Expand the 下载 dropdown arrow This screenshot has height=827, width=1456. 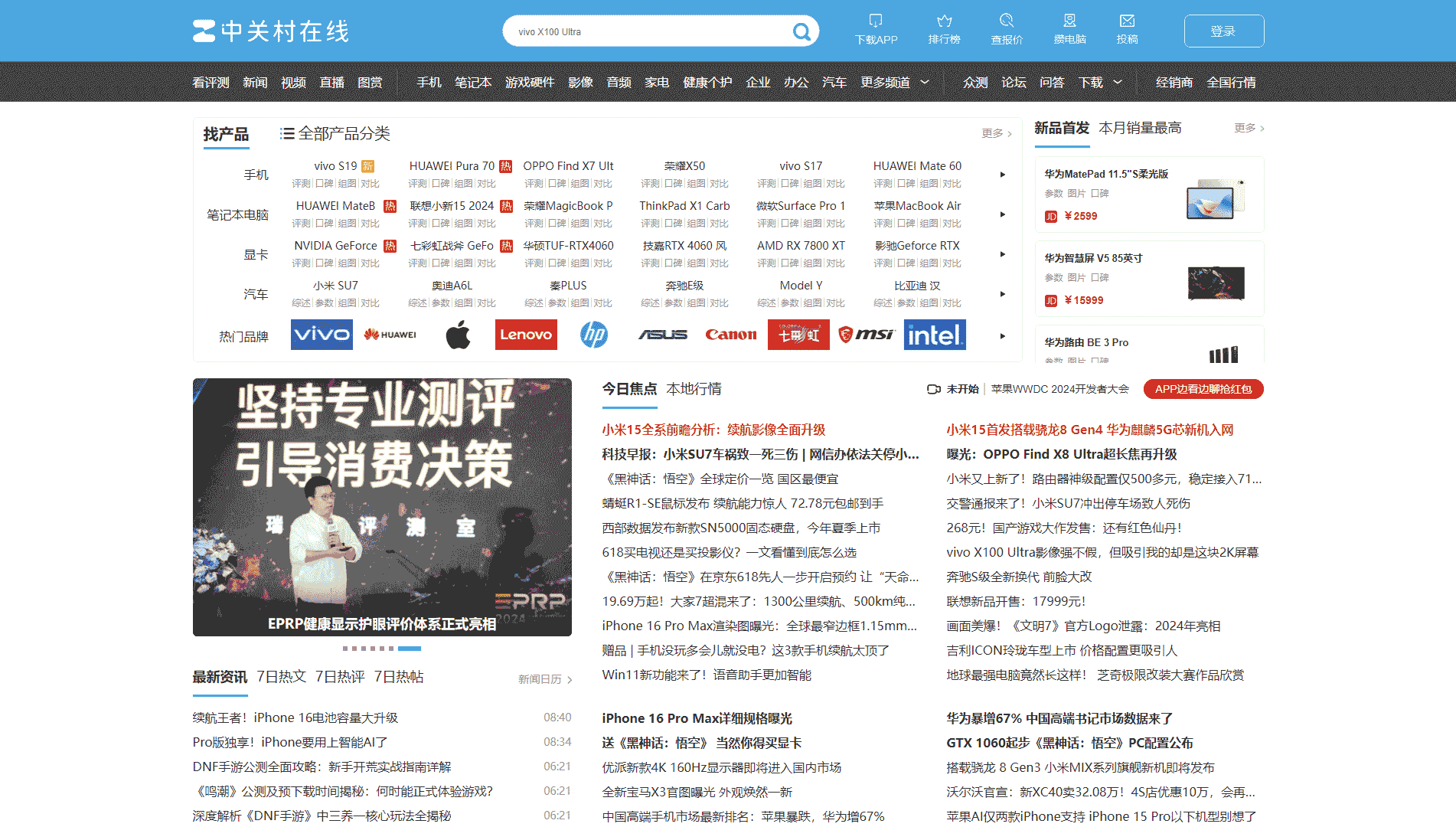point(1118,82)
